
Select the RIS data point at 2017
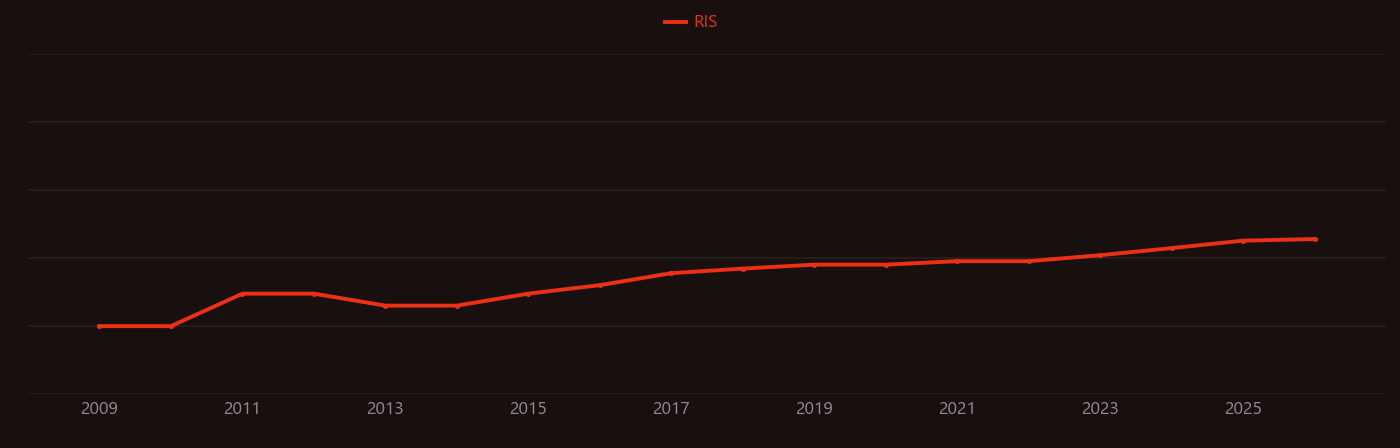(671, 273)
